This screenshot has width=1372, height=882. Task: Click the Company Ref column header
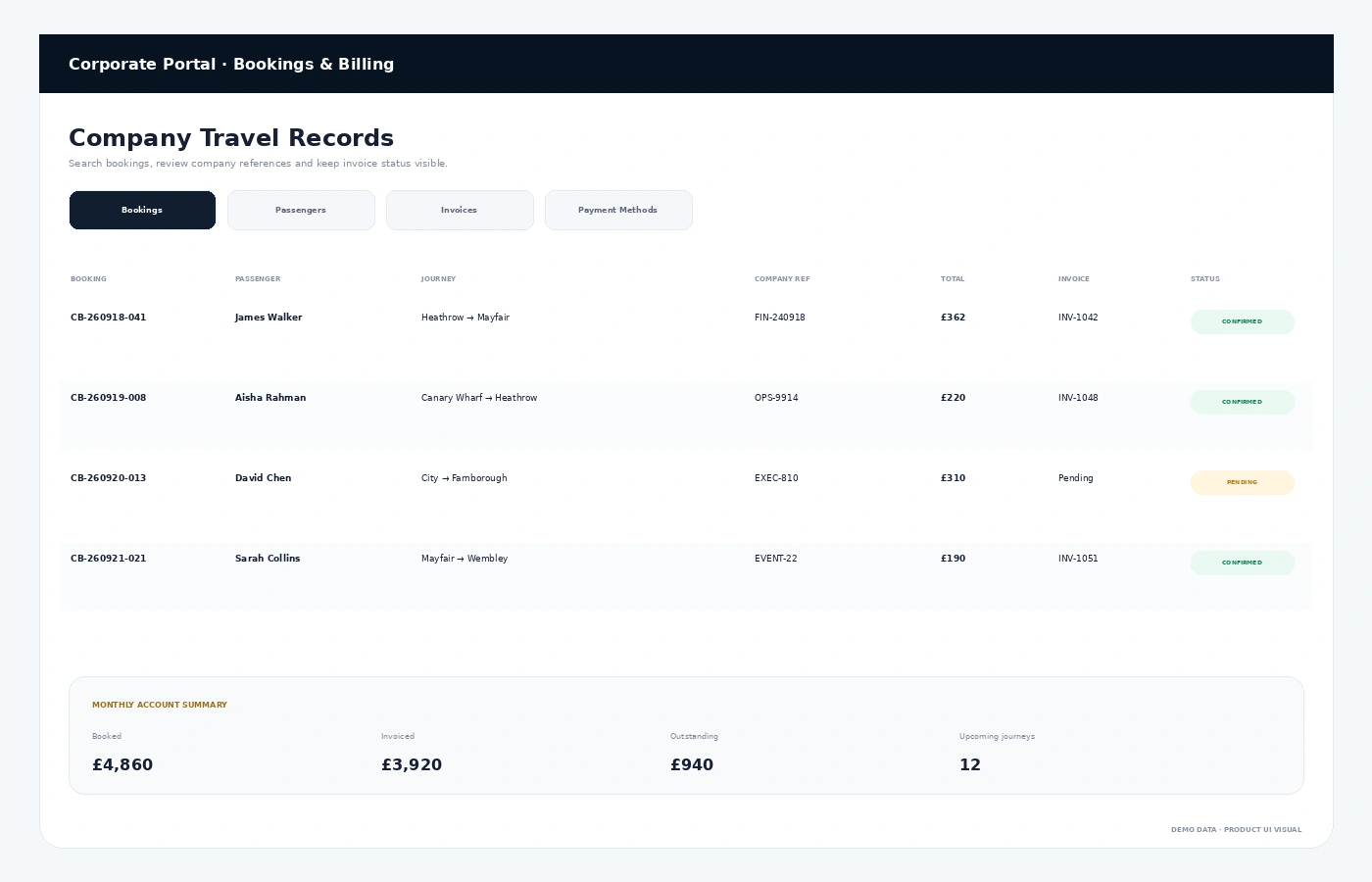(x=782, y=279)
